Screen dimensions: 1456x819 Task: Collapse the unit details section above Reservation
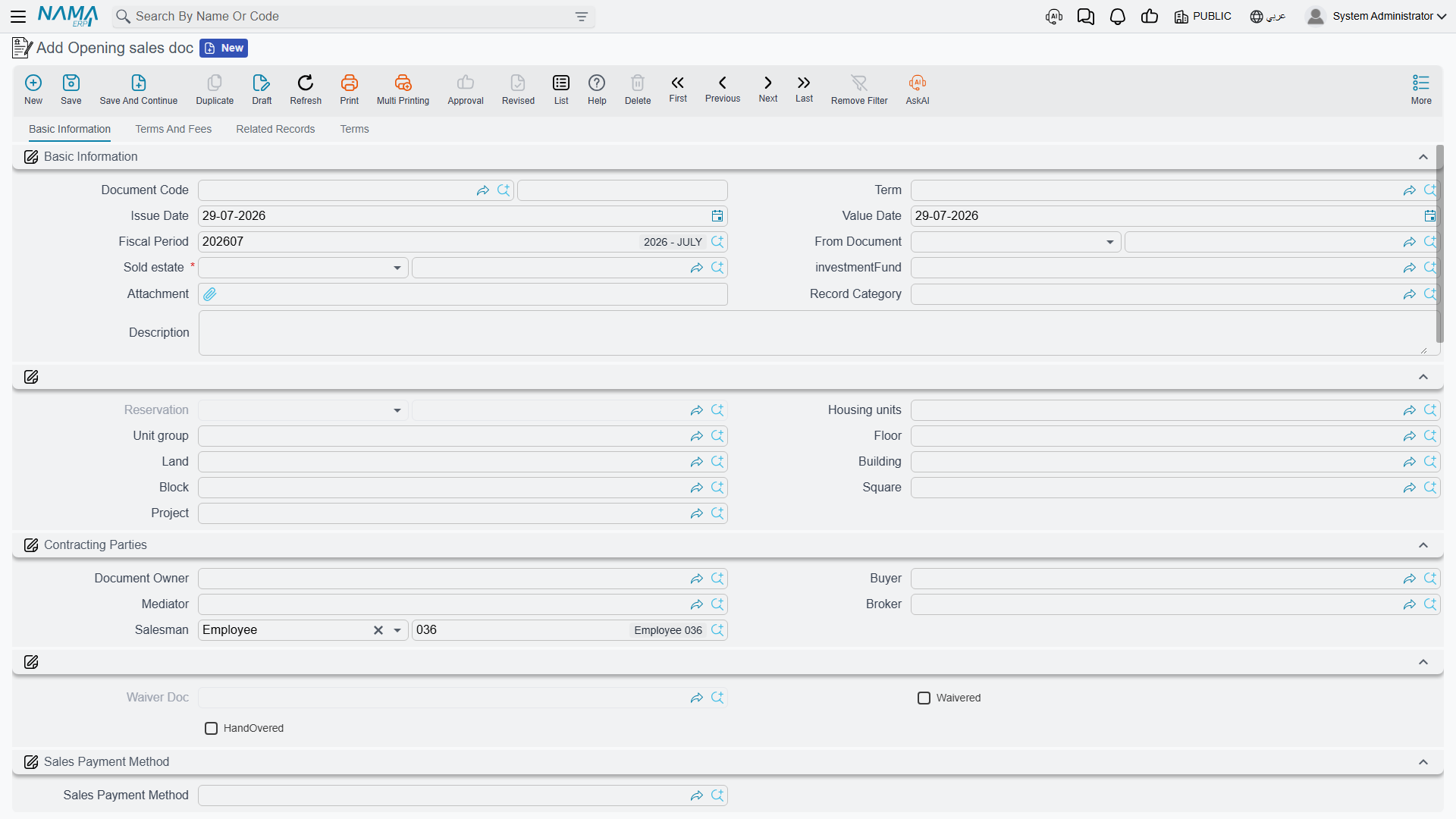[x=1423, y=377]
